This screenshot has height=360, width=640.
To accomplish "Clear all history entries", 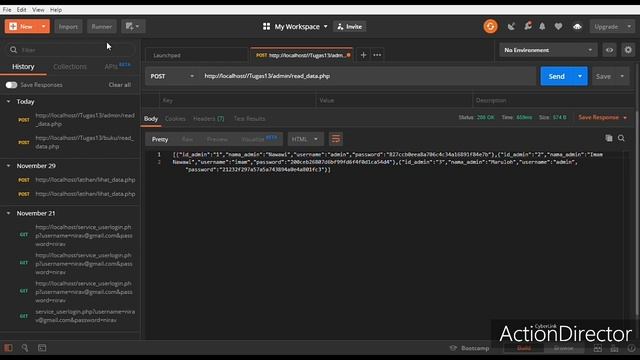I will [120, 85].
